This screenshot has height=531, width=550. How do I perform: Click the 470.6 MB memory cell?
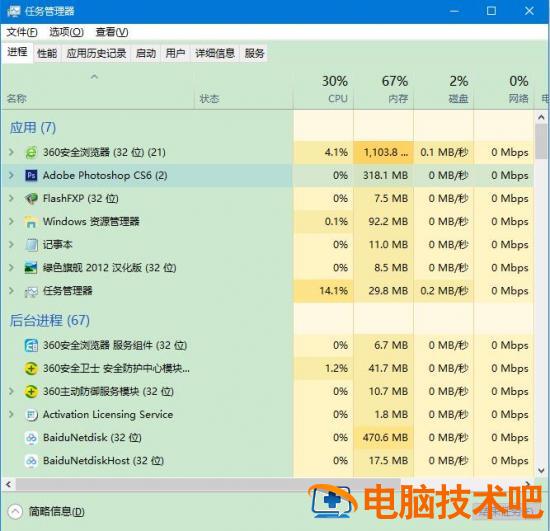click(383, 438)
